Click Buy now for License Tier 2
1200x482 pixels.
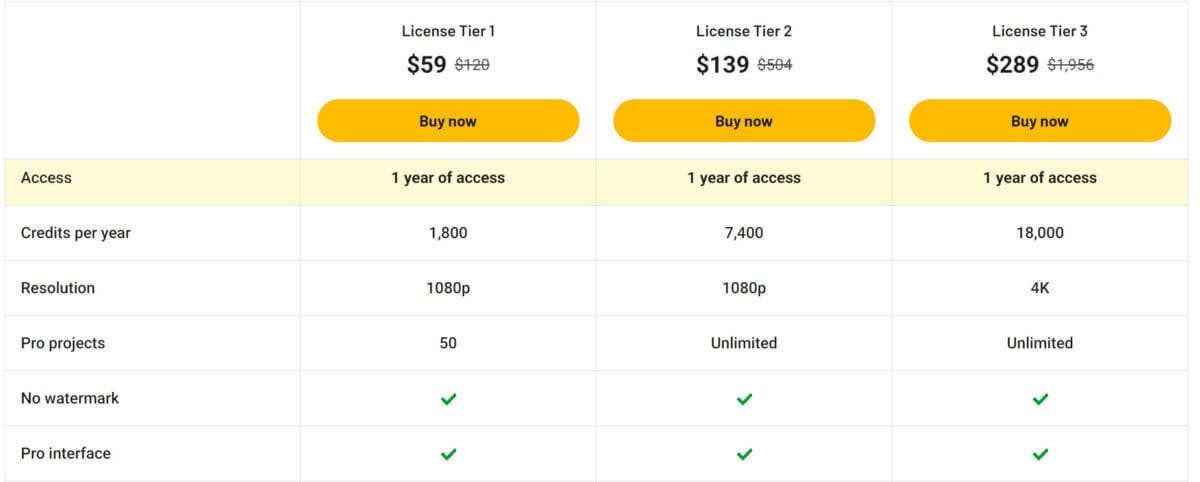click(x=744, y=121)
